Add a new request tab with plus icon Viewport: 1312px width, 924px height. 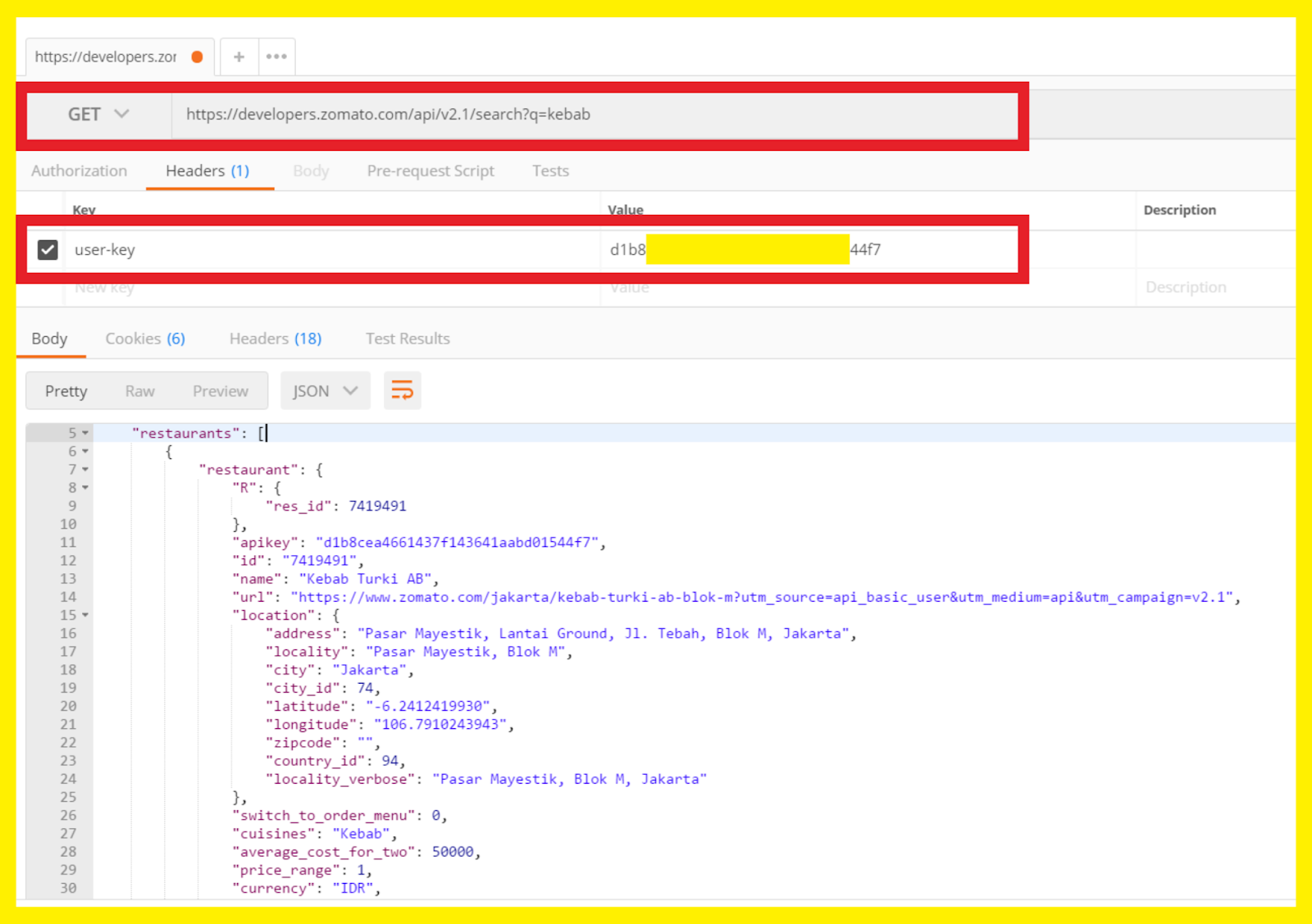click(239, 57)
